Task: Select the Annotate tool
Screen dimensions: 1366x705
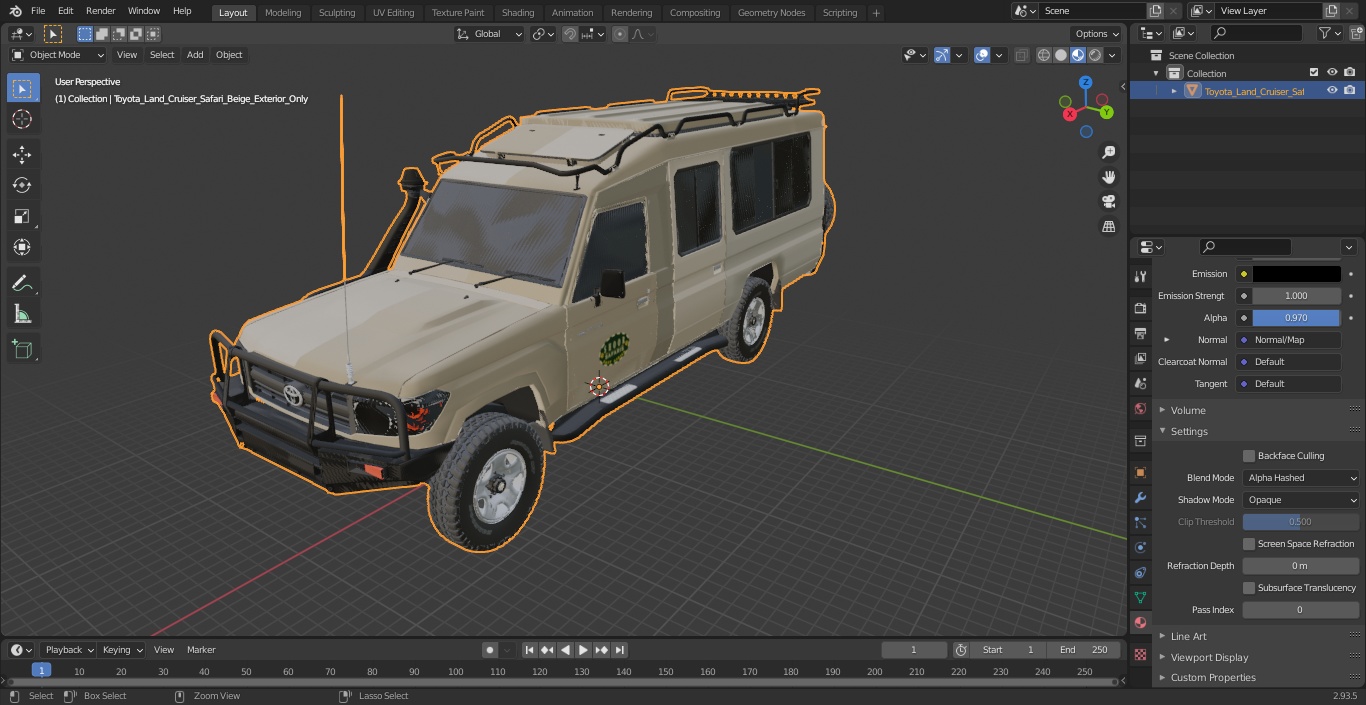Action: pos(22,283)
